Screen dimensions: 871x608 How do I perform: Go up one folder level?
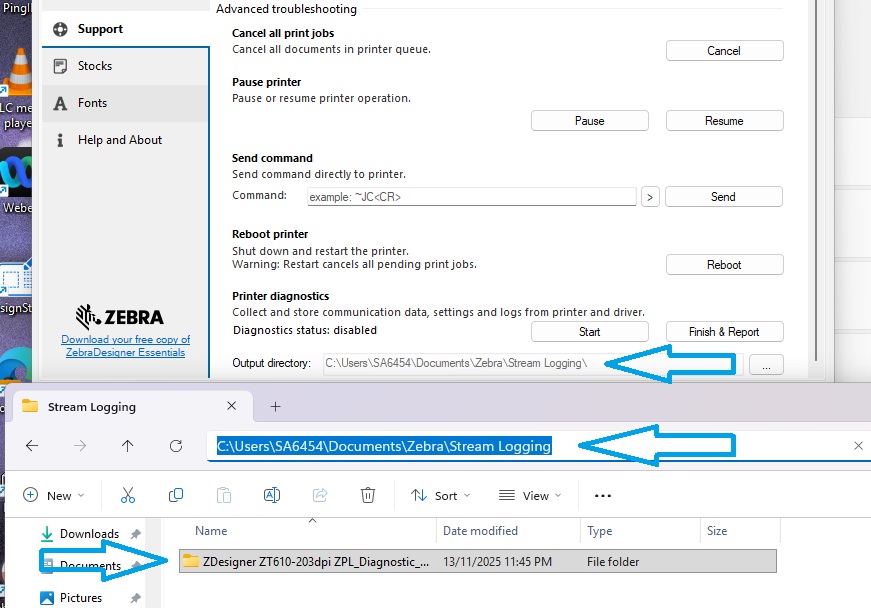(x=128, y=446)
